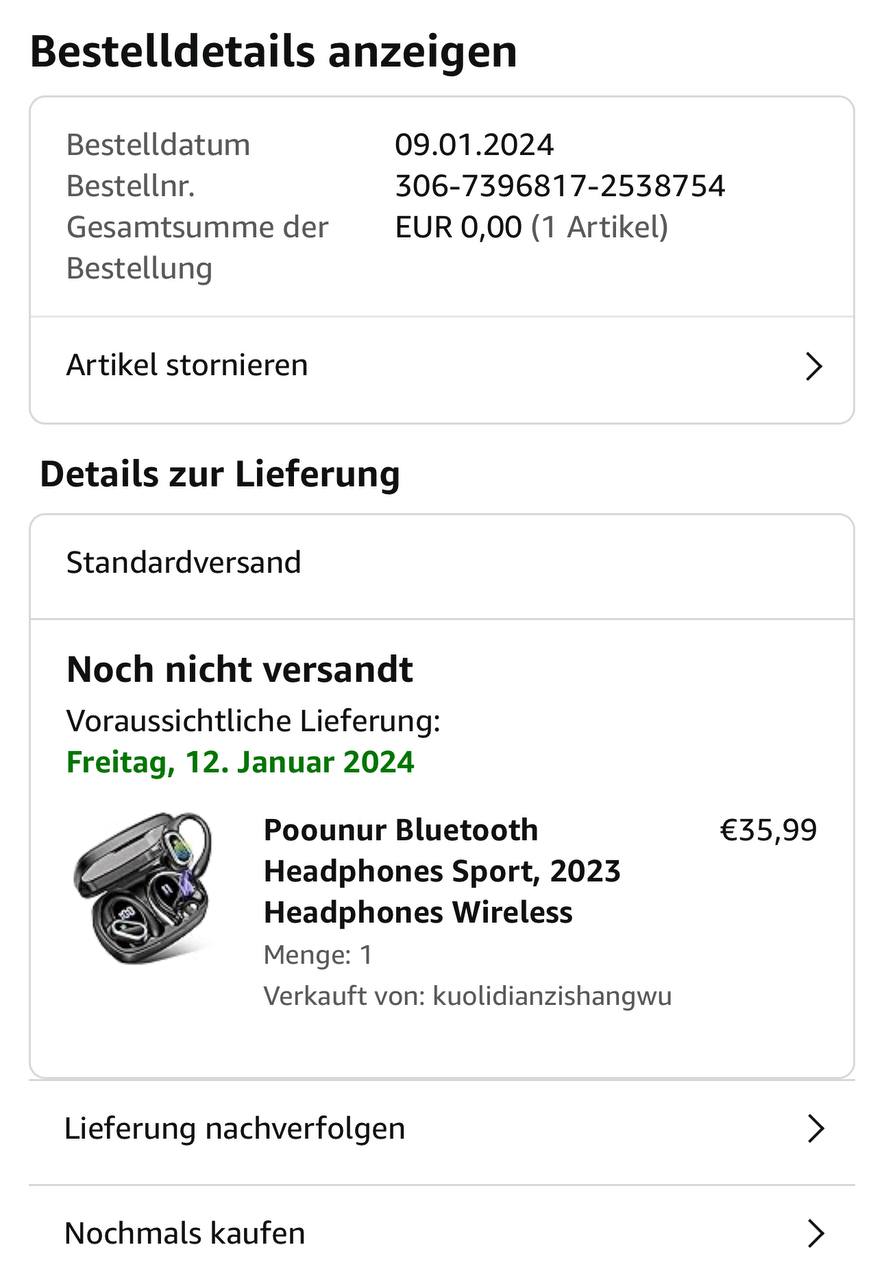
Task: Choose Nochmals kaufen to reorder
Action: (x=185, y=1234)
